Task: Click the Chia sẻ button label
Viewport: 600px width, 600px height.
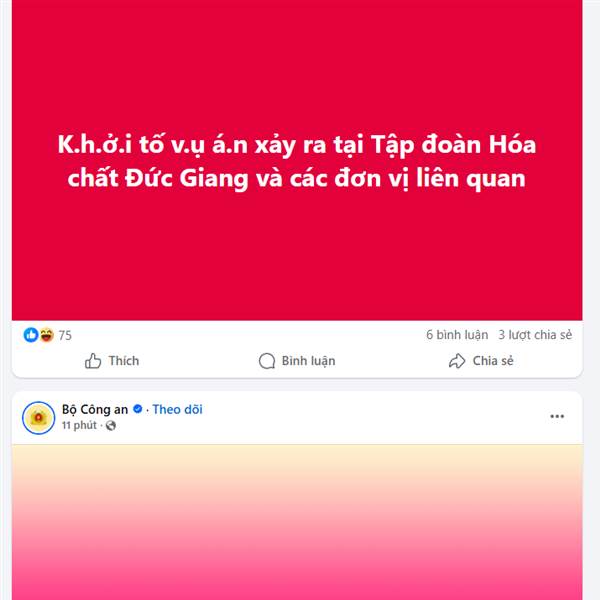Action: point(493,361)
